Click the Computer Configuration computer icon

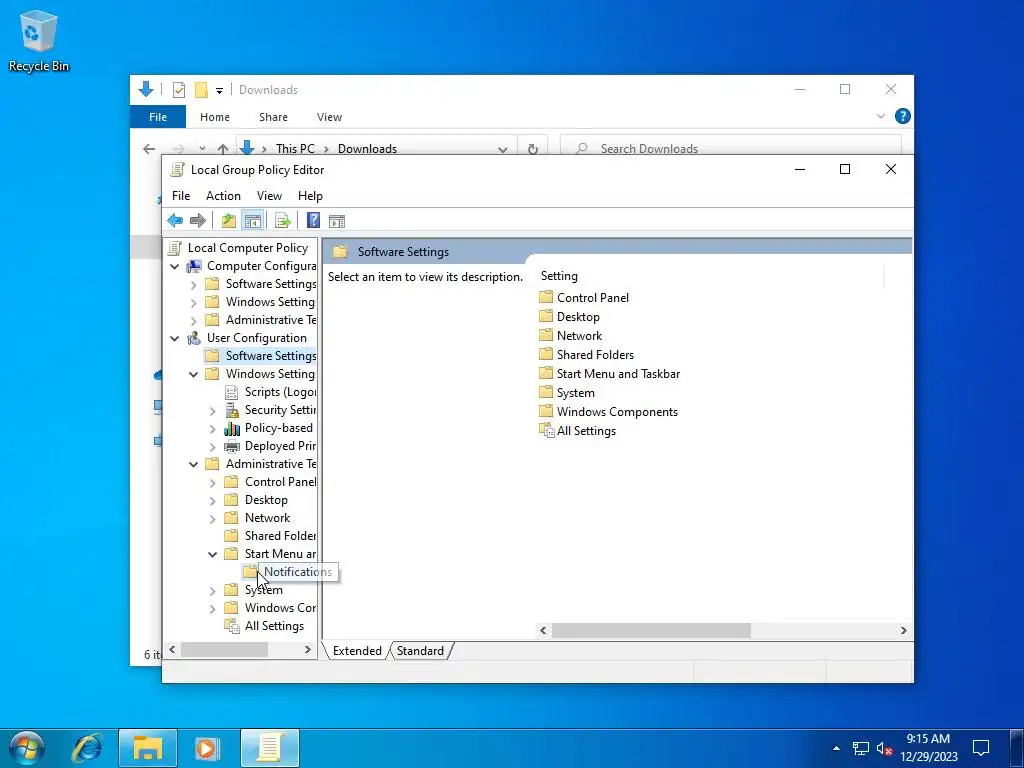(x=194, y=266)
